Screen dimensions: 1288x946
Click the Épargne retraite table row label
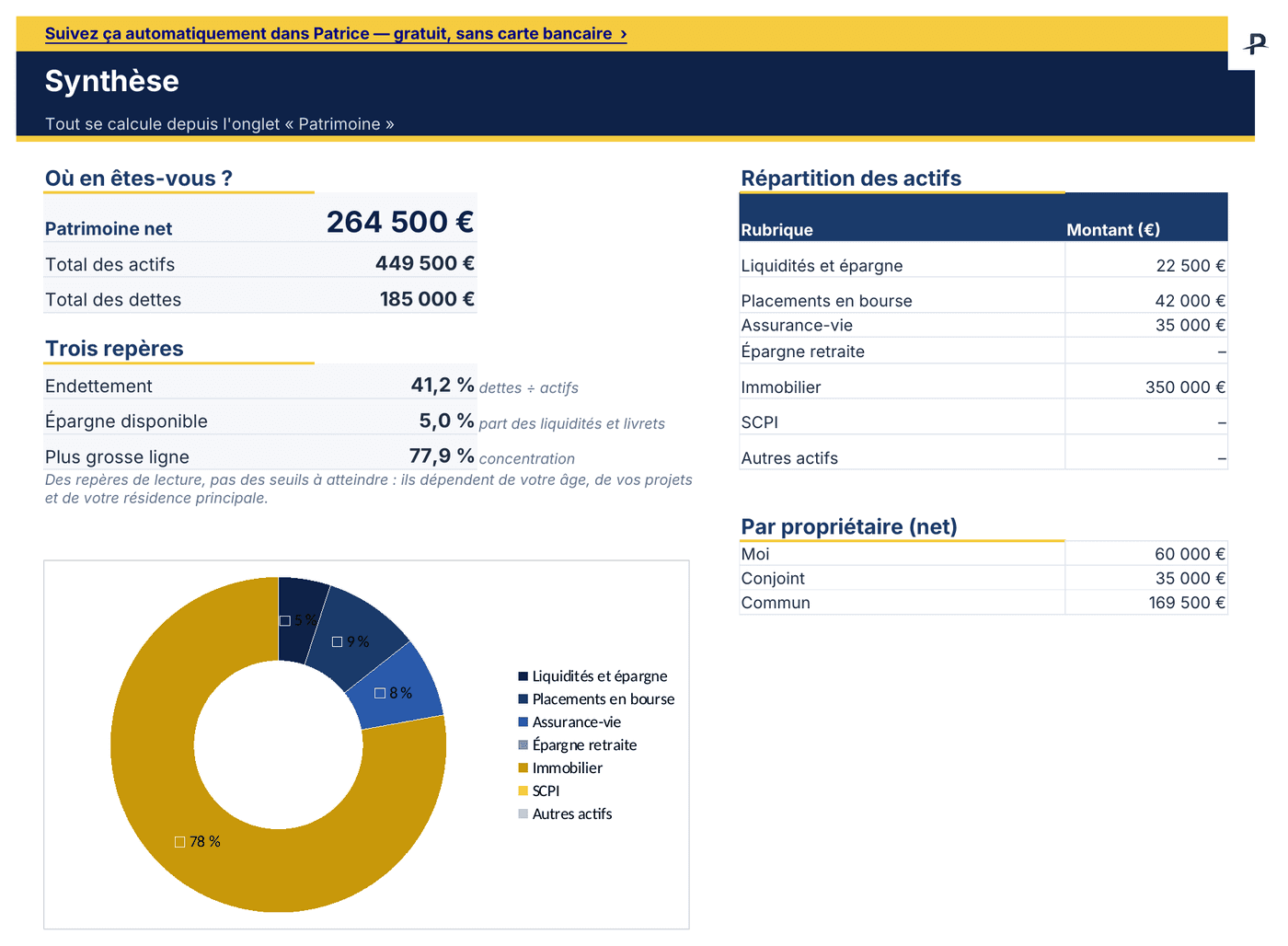click(803, 352)
